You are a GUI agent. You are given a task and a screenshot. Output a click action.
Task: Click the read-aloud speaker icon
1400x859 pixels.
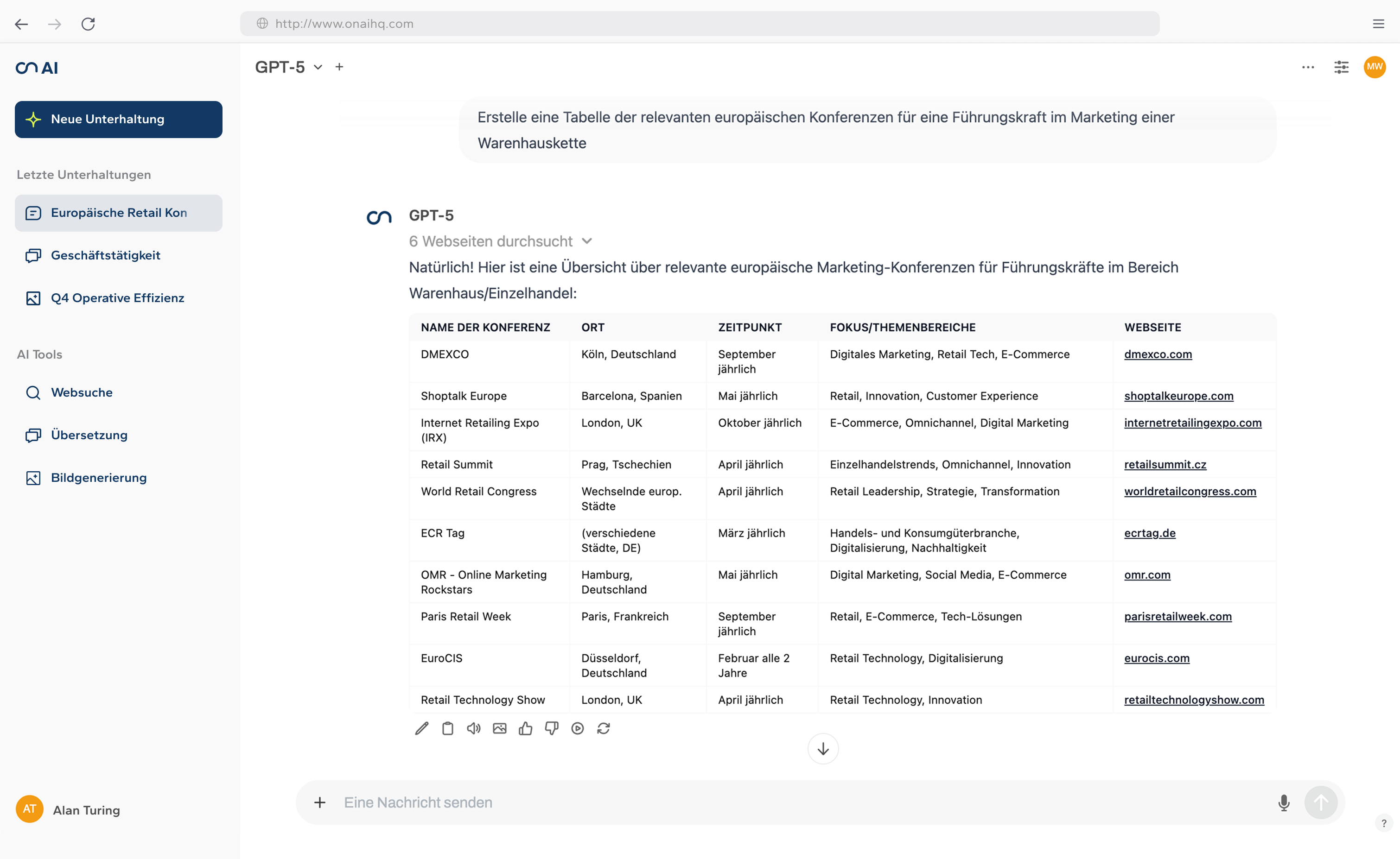coord(473,728)
